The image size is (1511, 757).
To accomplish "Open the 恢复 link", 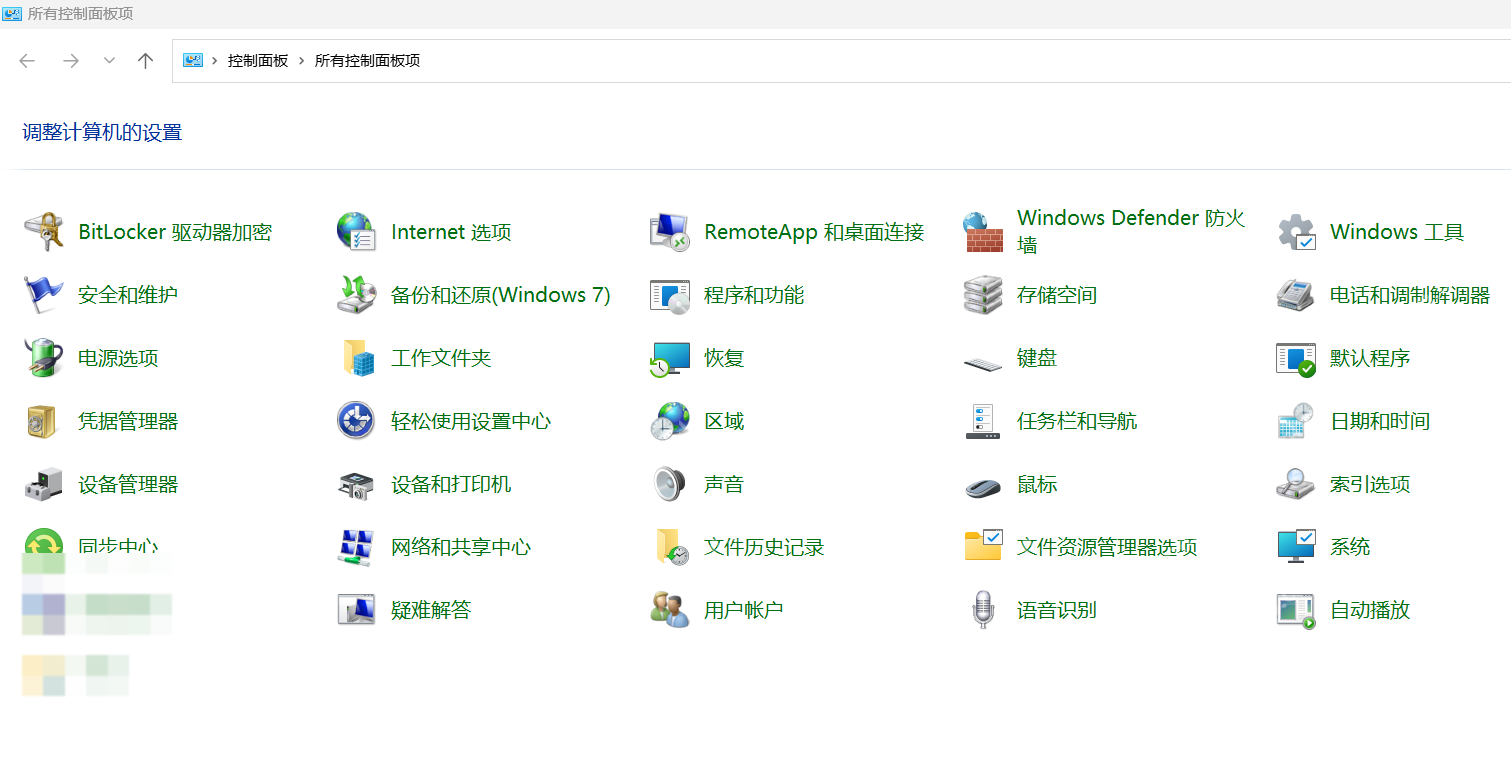I will [724, 358].
